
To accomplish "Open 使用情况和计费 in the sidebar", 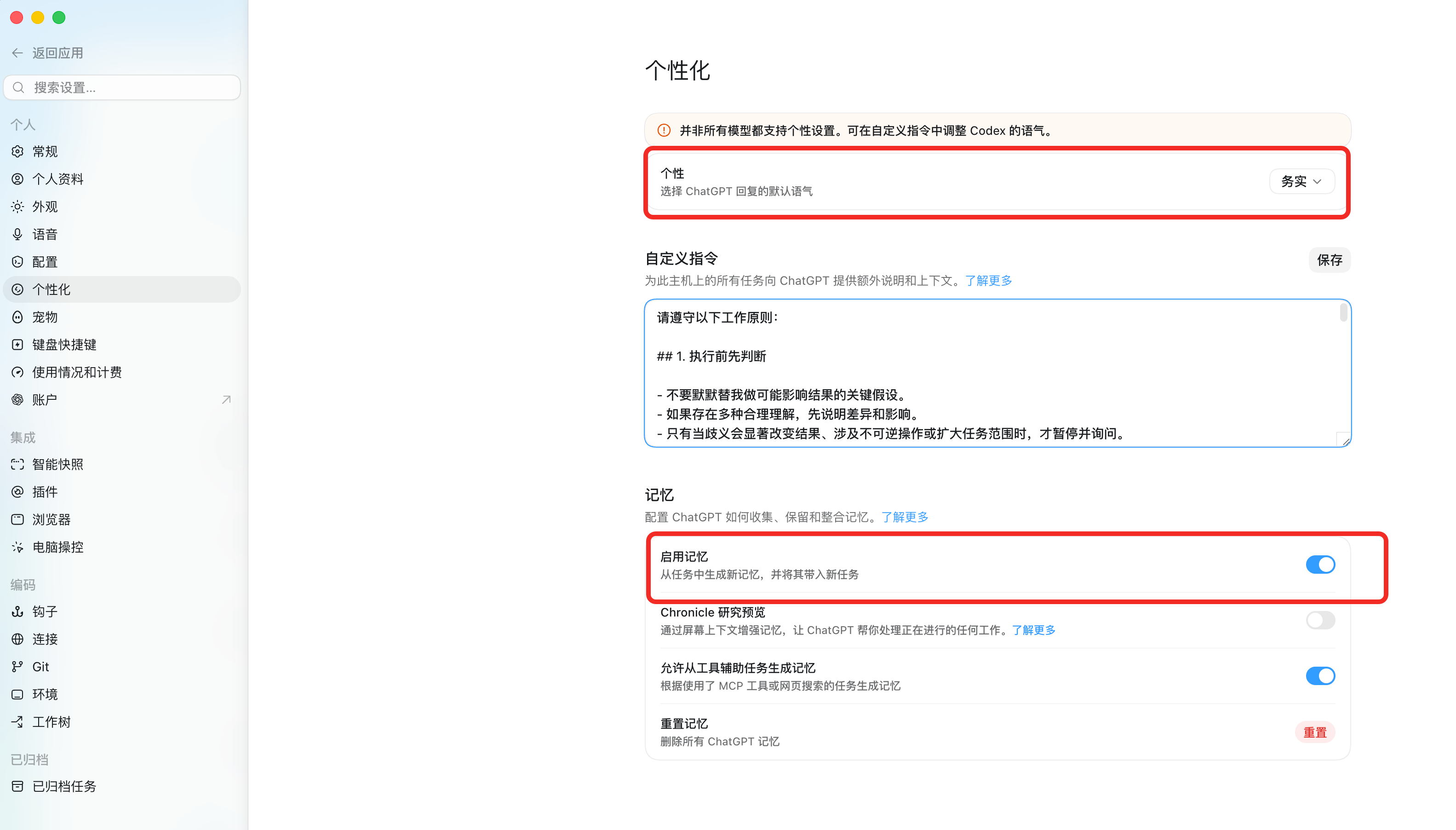I will pyautogui.click(x=121, y=372).
